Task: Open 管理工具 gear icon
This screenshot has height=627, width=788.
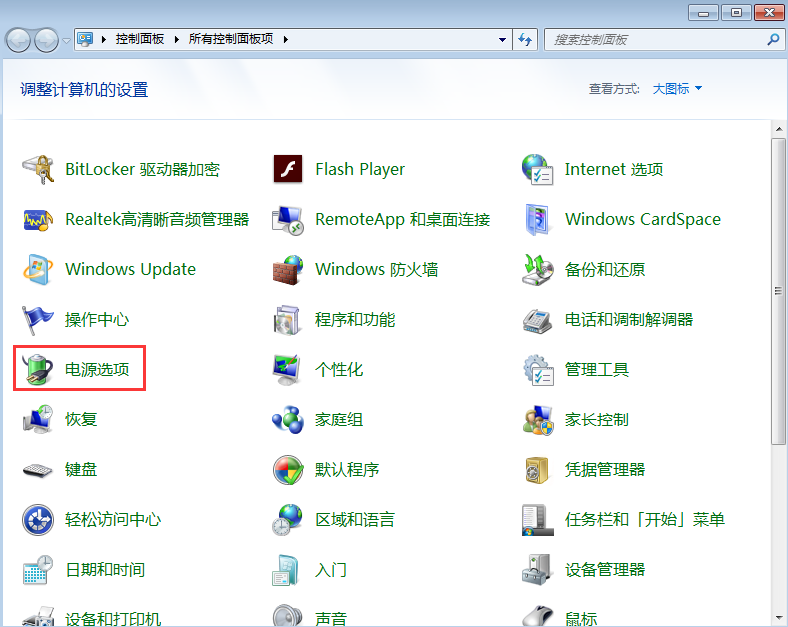Action: 538,370
